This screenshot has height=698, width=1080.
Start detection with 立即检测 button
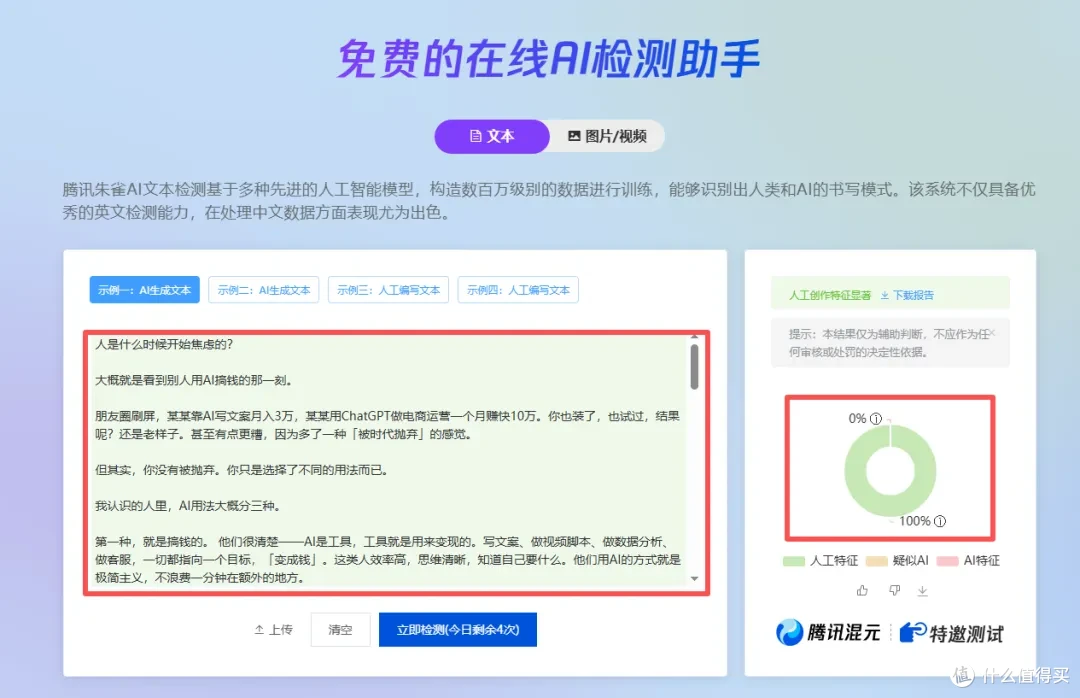(457, 629)
